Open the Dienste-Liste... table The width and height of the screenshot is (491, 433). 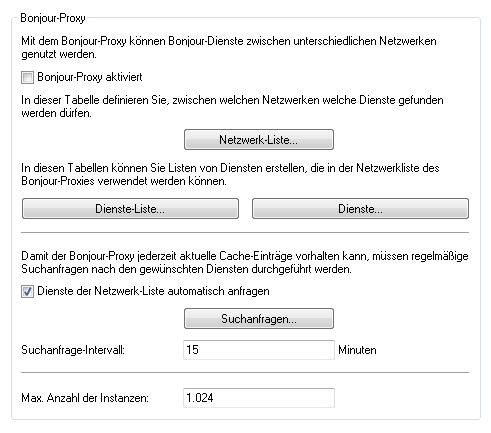click(130, 209)
